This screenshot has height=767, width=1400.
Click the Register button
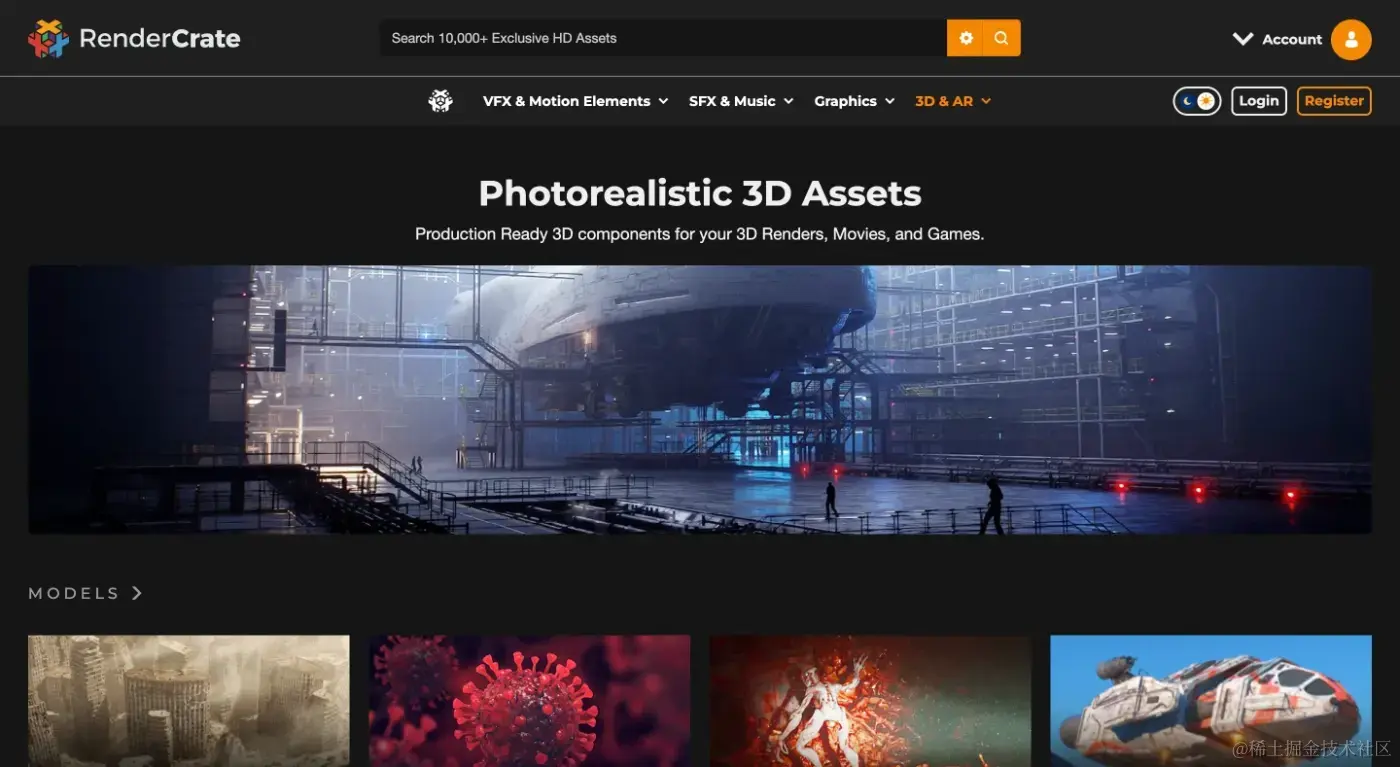click(1334, 101)
